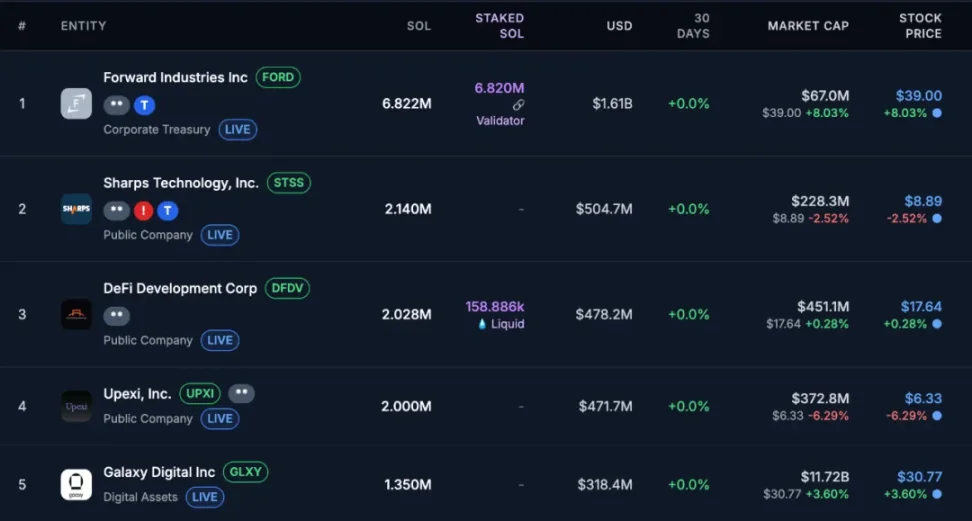Image resolution: width=972 pixels, height=521 pixels.
Task: Click the Galaxy Digital logo icon
Action: point(76,485)
